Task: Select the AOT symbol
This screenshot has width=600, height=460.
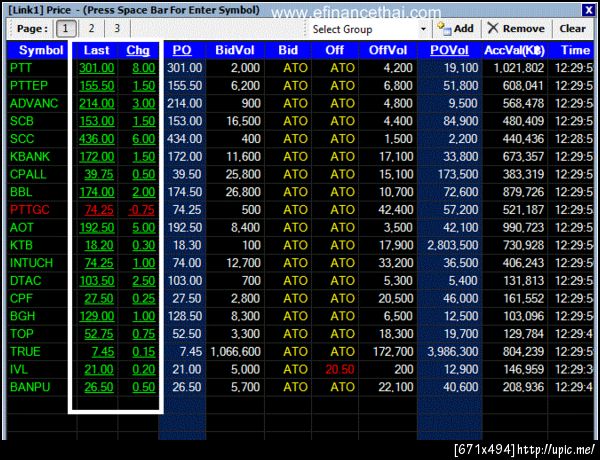Action: (x=22, y=227)
